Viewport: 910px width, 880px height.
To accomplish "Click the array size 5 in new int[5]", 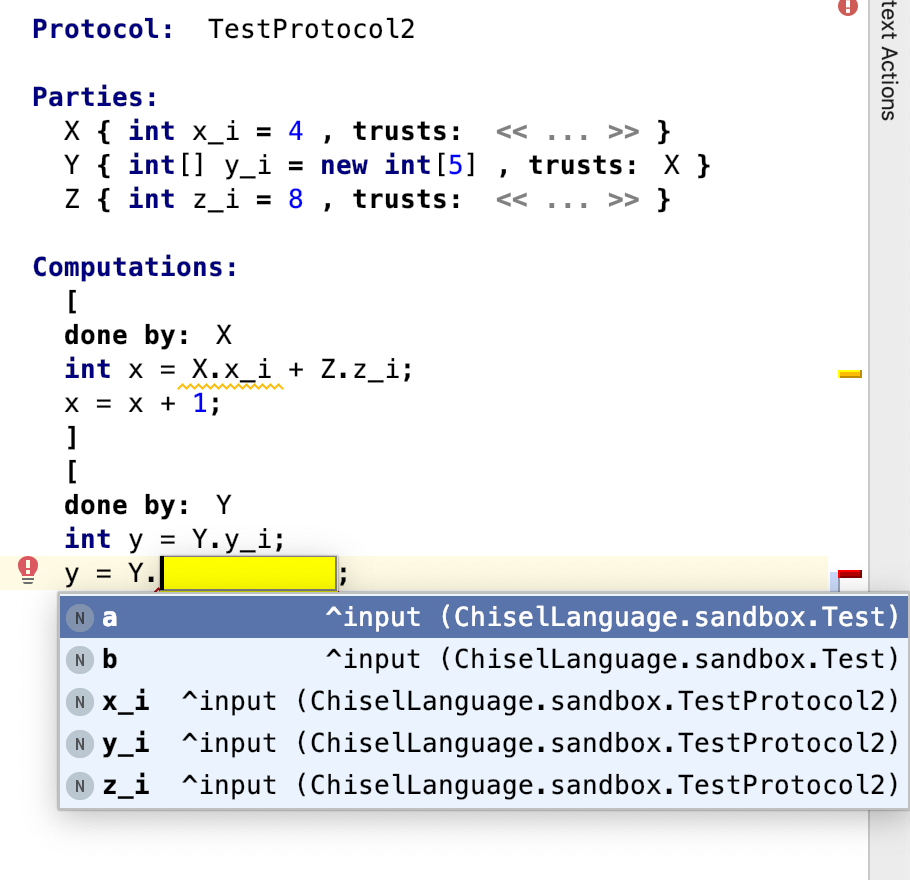I will (x=456, y=165).
